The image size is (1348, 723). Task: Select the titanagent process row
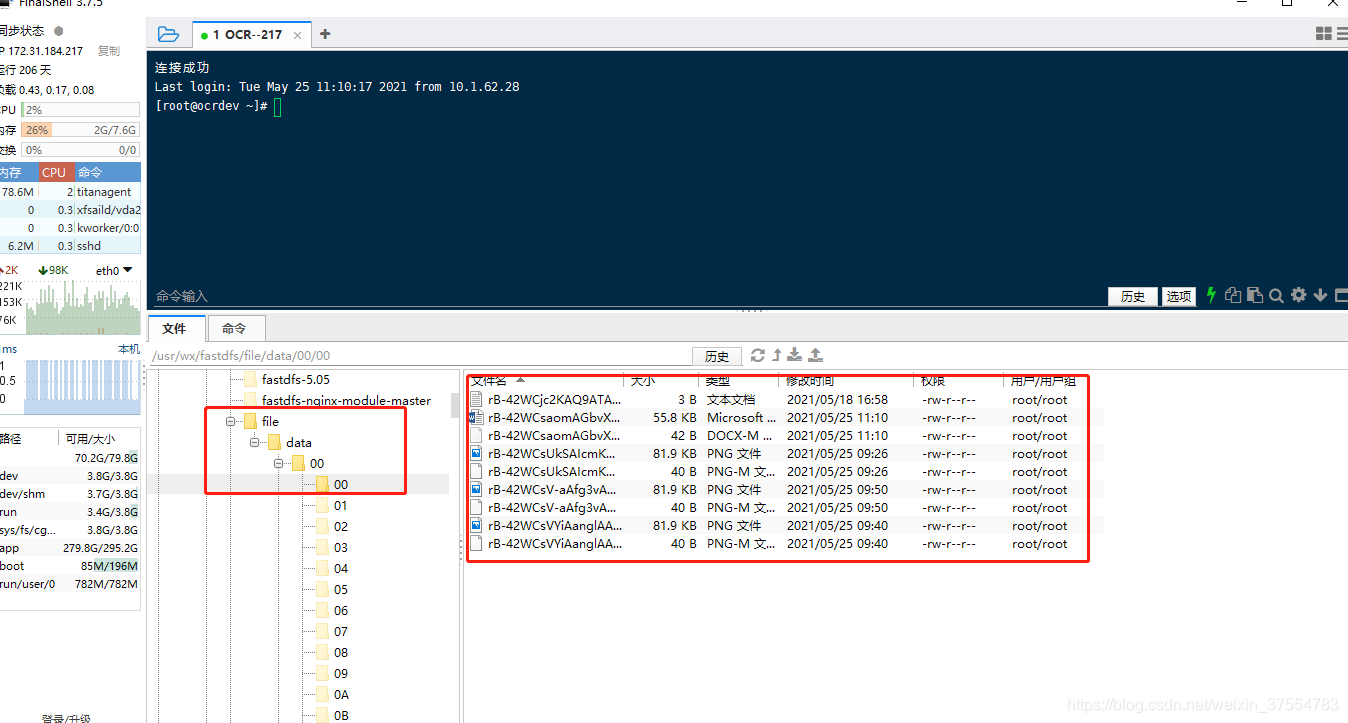(x=70, y=192)
